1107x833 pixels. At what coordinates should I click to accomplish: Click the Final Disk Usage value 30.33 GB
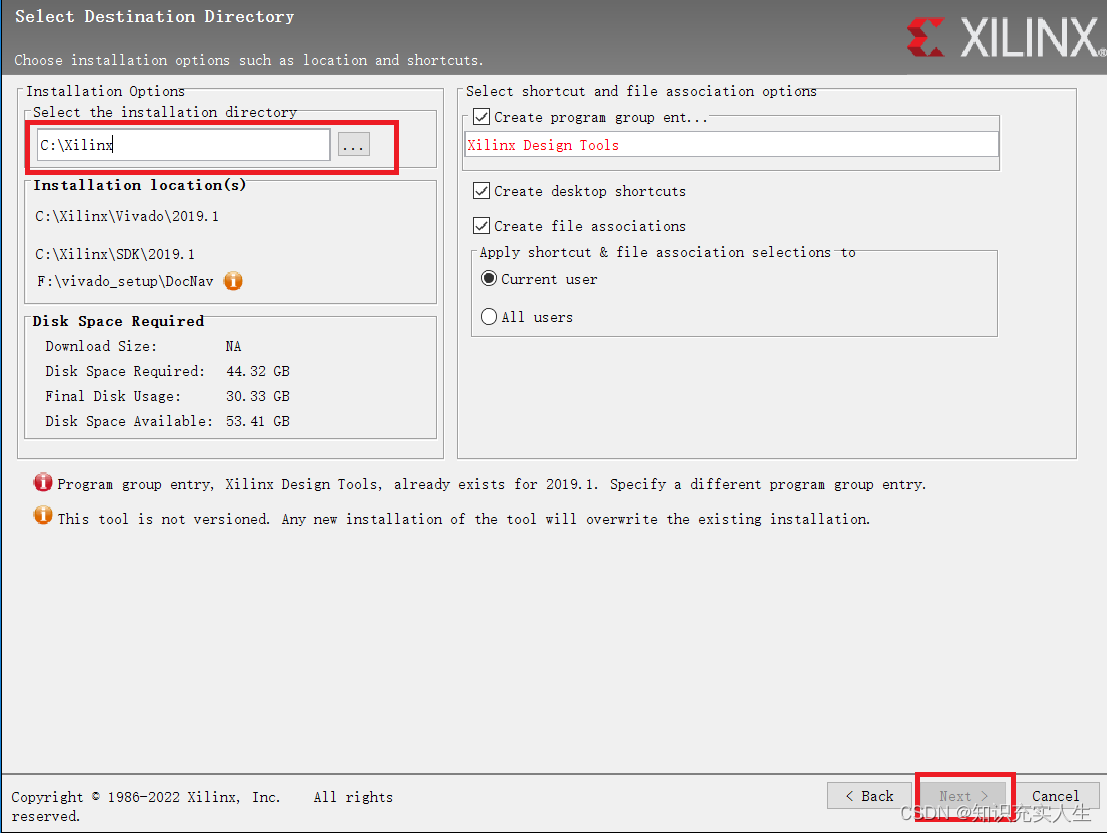(x=258, y=396)
